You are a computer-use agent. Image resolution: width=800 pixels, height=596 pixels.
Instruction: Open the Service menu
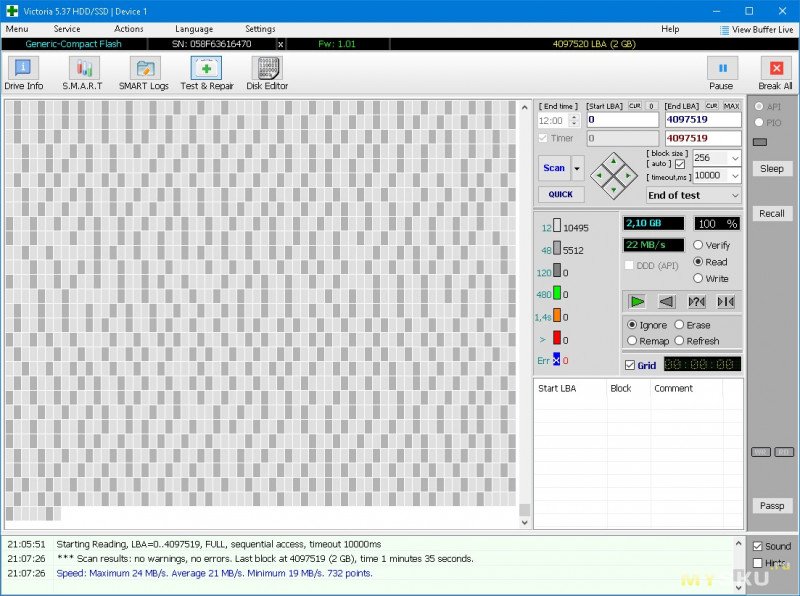(67, 29)
